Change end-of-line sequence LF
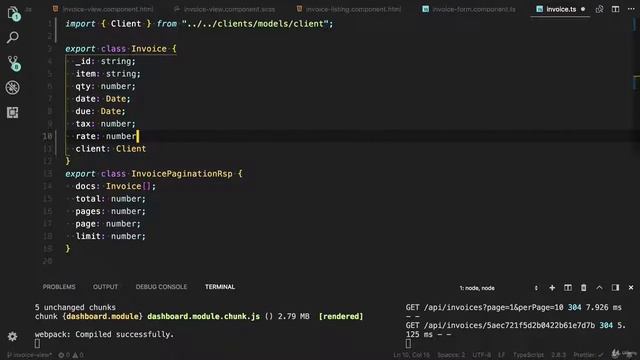The width and height of the screenshot is (640, 360). (502, 355)
